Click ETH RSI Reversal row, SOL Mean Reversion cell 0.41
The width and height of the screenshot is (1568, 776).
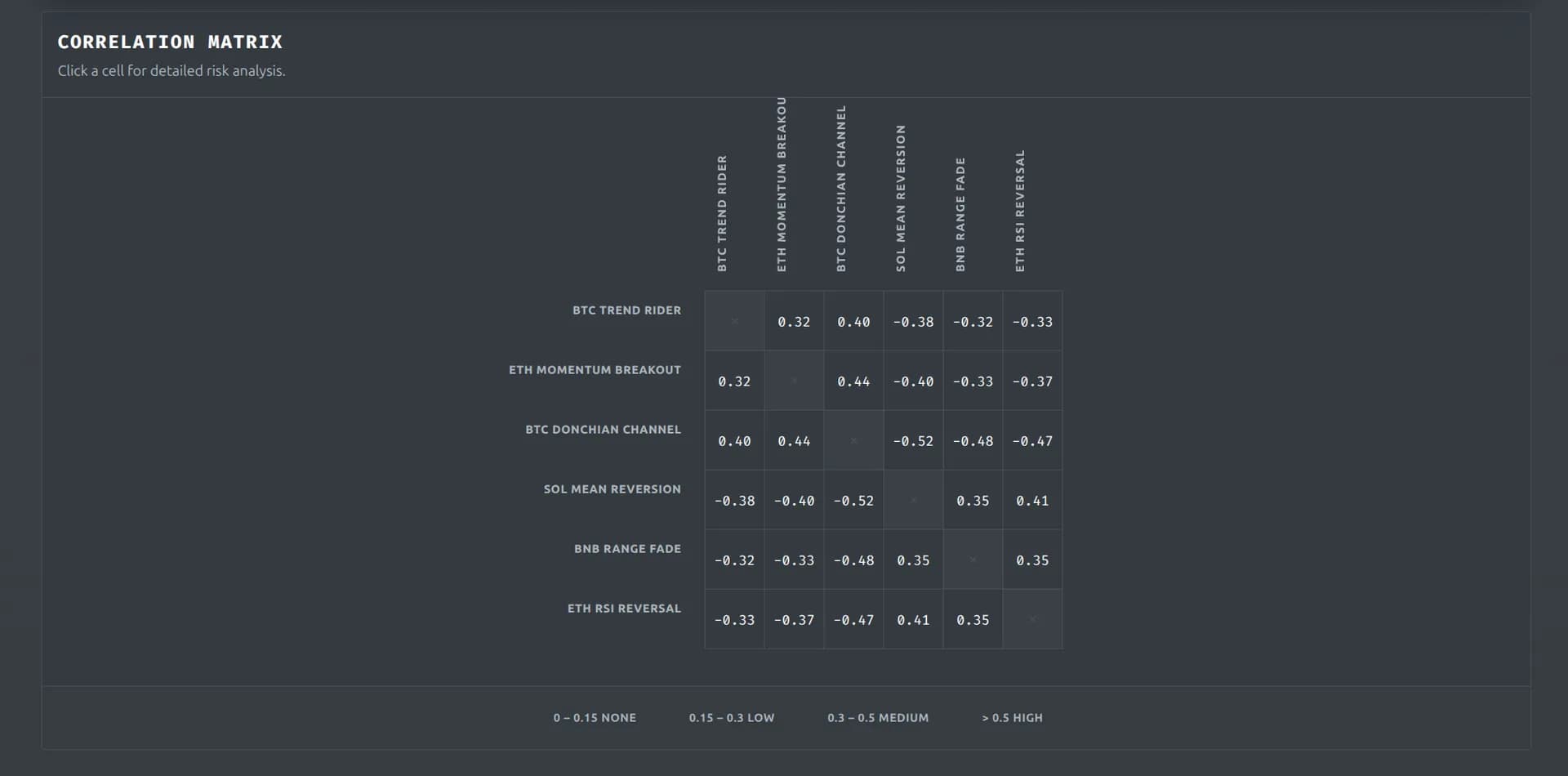913,619
